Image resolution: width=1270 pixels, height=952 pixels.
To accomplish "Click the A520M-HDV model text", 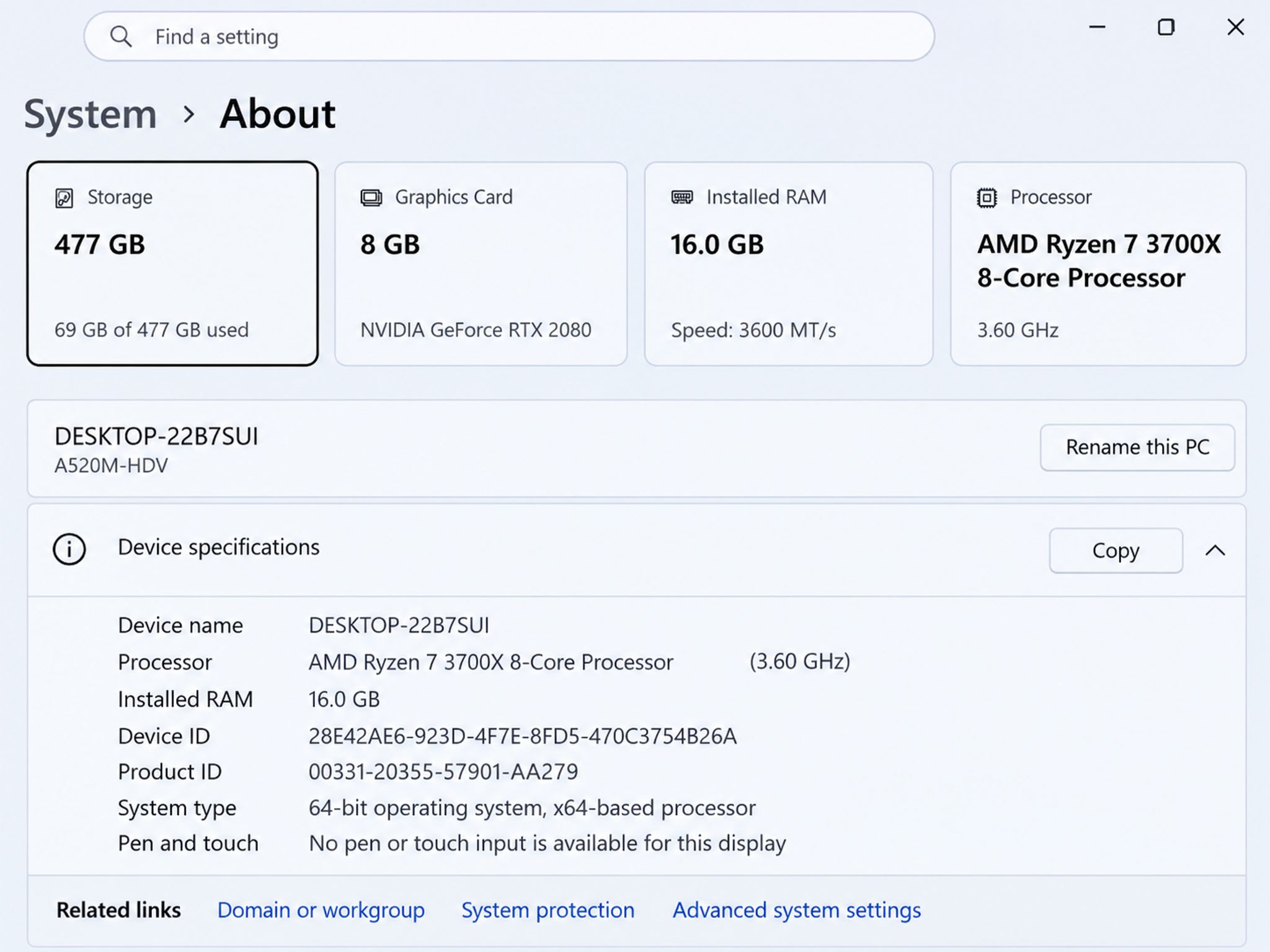I will [111, 465].
